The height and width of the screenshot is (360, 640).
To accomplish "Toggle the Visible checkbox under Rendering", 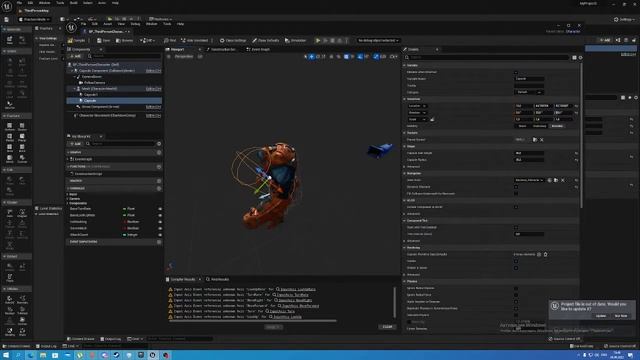I will (516, 261).
